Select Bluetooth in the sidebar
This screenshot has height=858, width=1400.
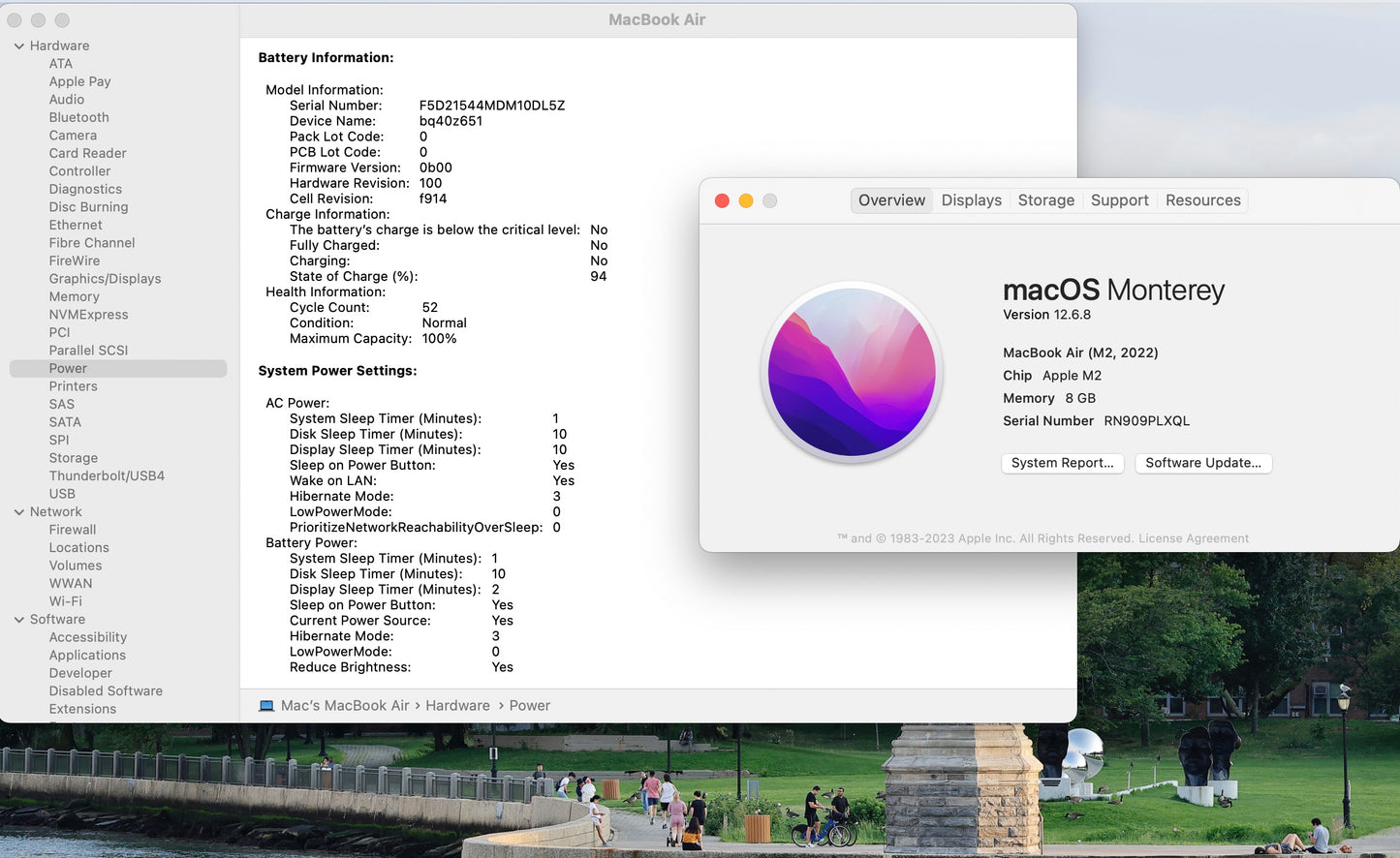(x=79, y=117)
